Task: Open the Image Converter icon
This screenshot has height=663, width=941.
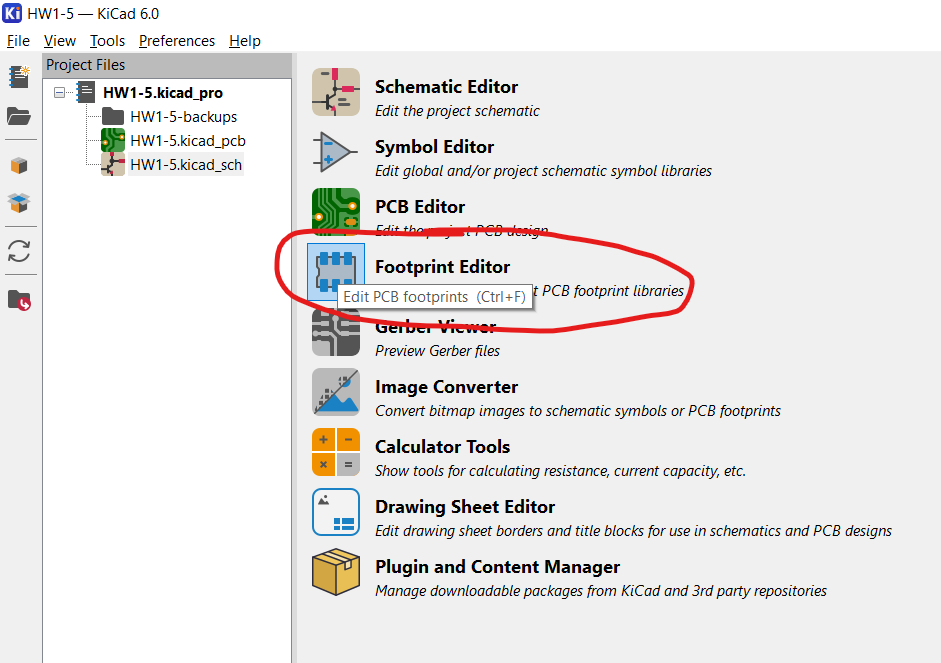Action: 335,392
